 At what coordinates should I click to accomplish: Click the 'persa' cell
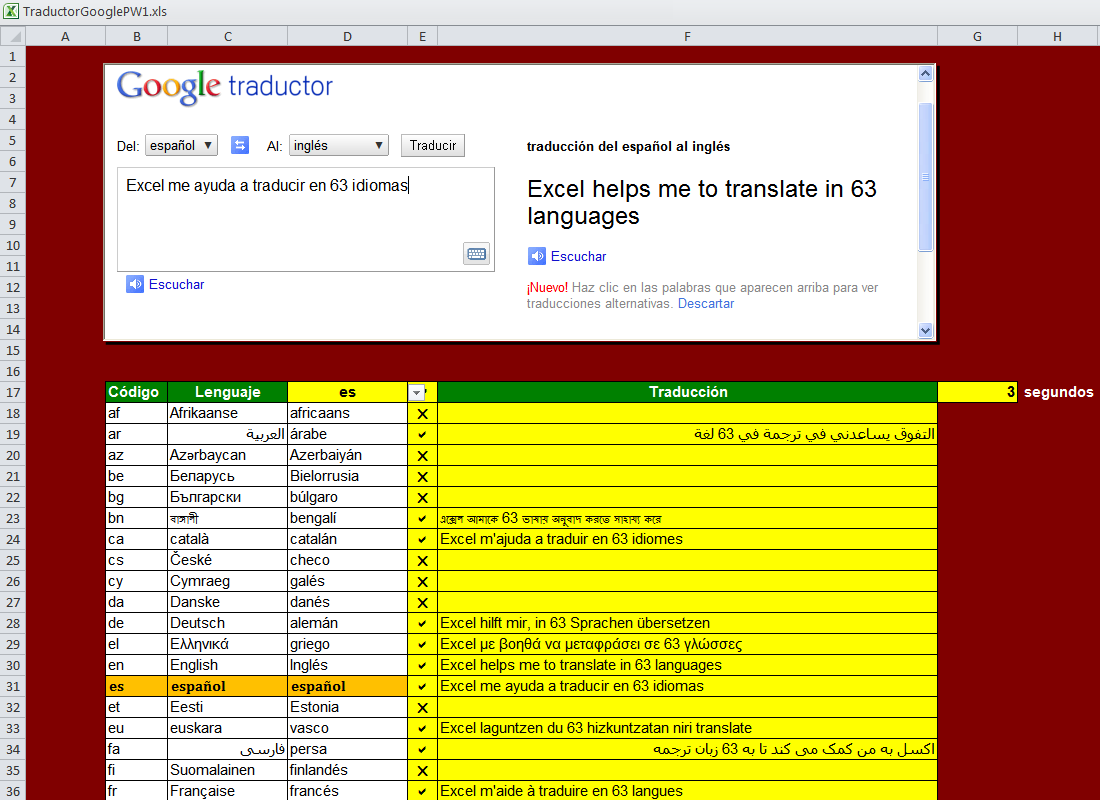347,749
